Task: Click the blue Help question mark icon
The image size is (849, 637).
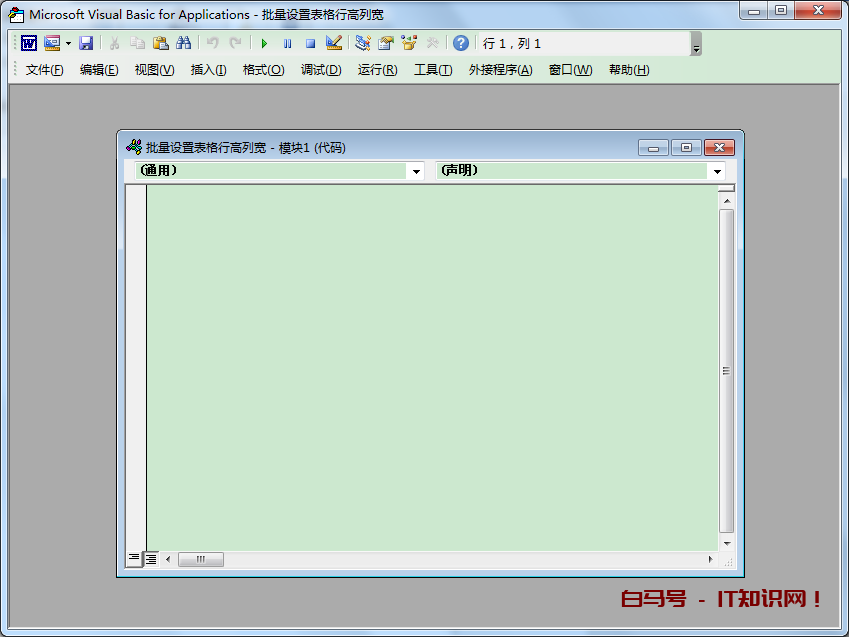Action: pos(460,43)
